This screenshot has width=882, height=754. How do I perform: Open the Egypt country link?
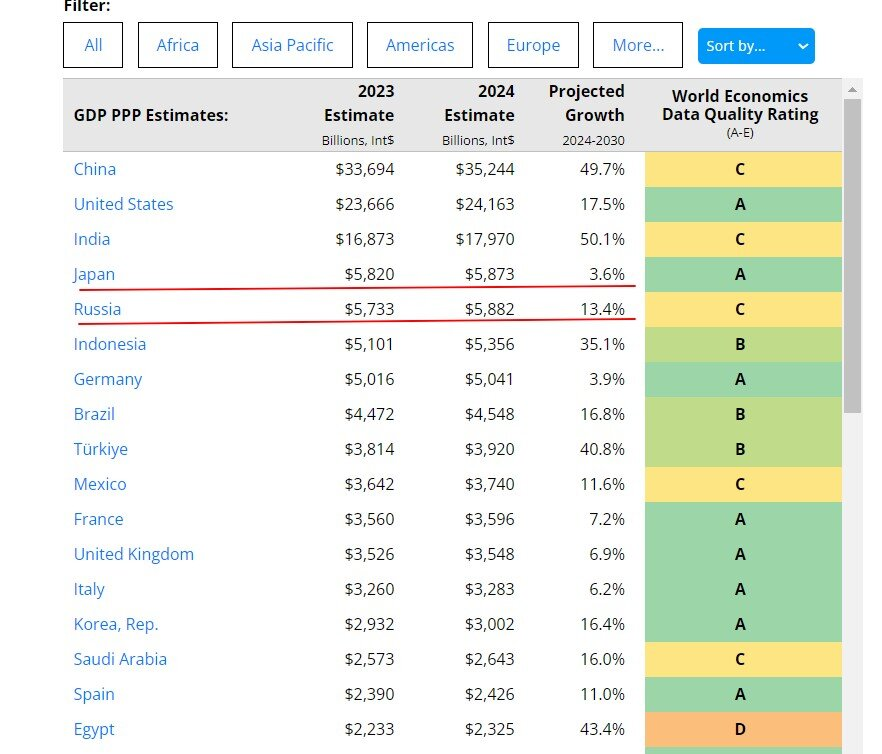pos(94,730)
